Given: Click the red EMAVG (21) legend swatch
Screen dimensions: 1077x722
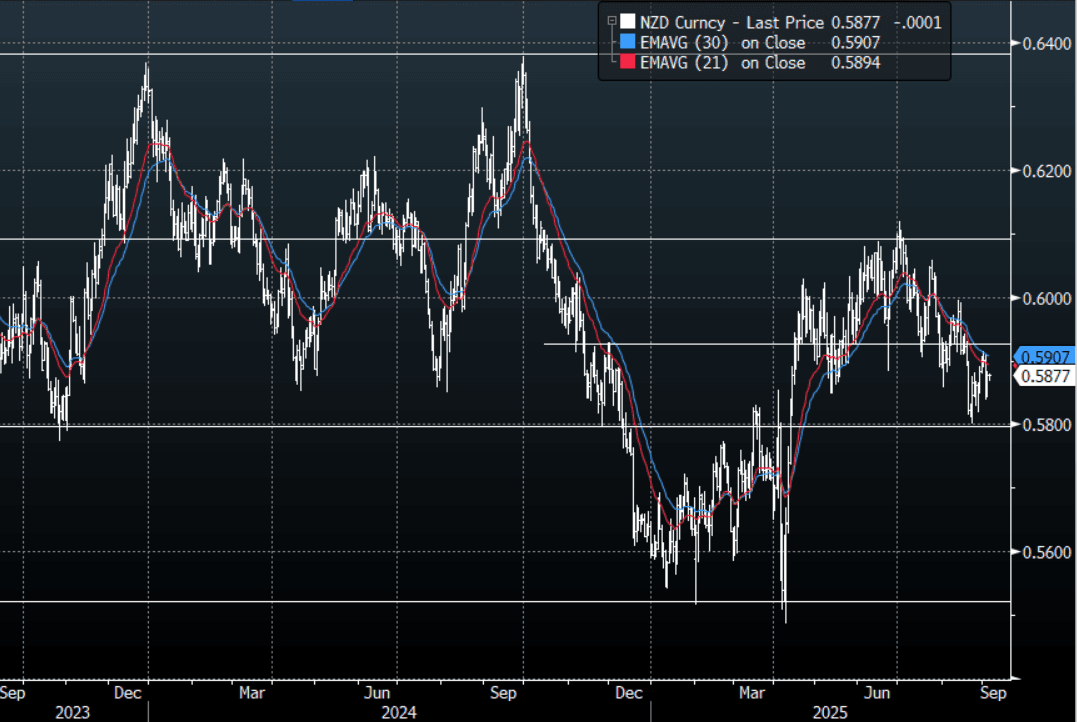Looking at the screenshot, I should pyautogui.click(x=626, y=63).
